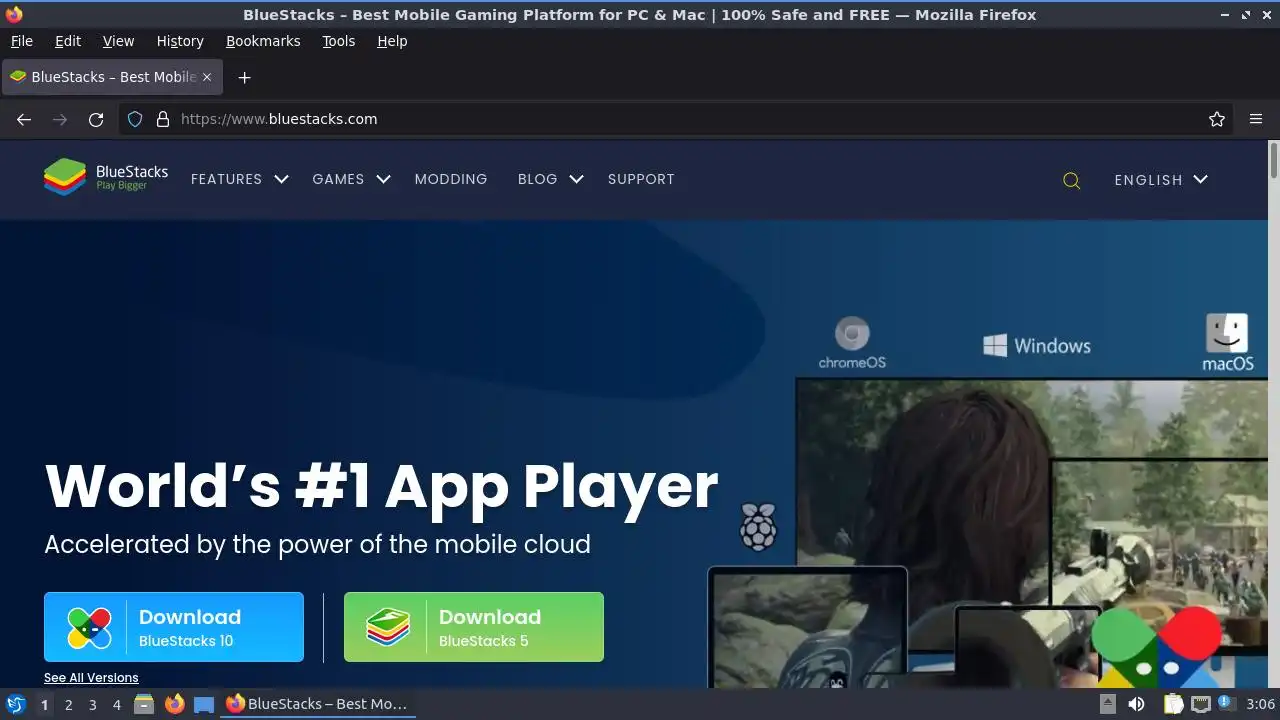This screenshot has width=1280, height=720.
Task: Select the BlueStacks browser tab
Action: click(x=112, y=77)
